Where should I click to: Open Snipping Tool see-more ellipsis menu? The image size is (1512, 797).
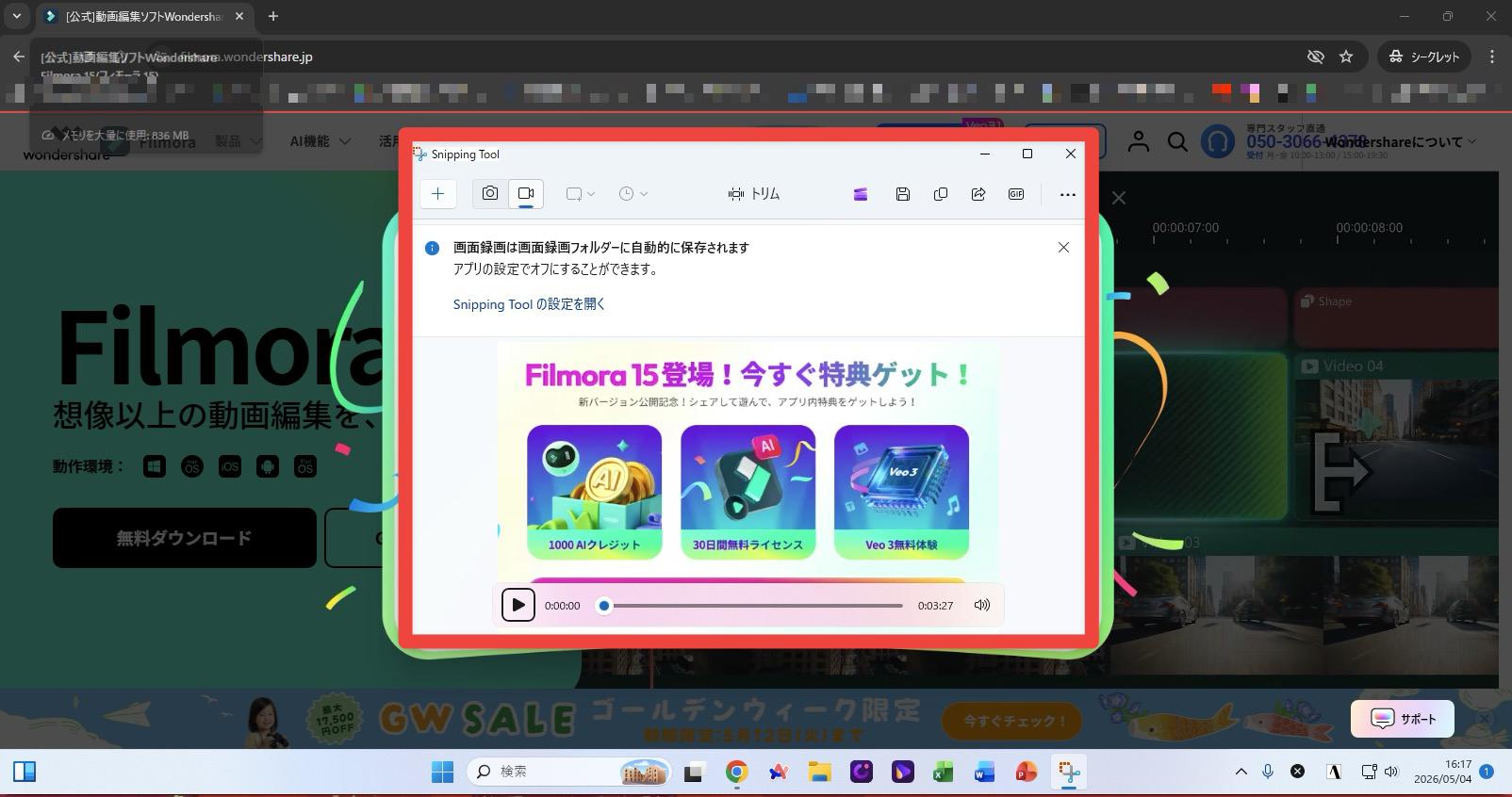point(1067,195)
